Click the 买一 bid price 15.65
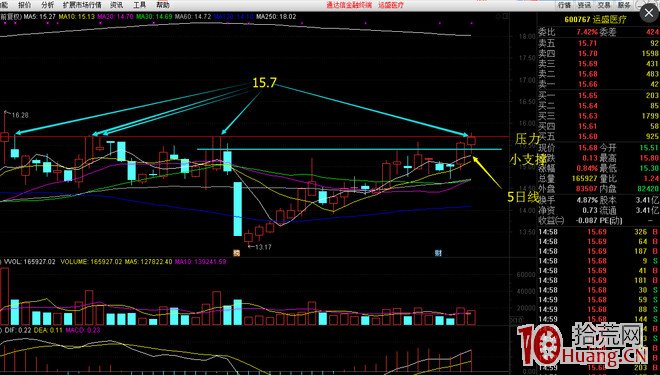 coord(588,95)
